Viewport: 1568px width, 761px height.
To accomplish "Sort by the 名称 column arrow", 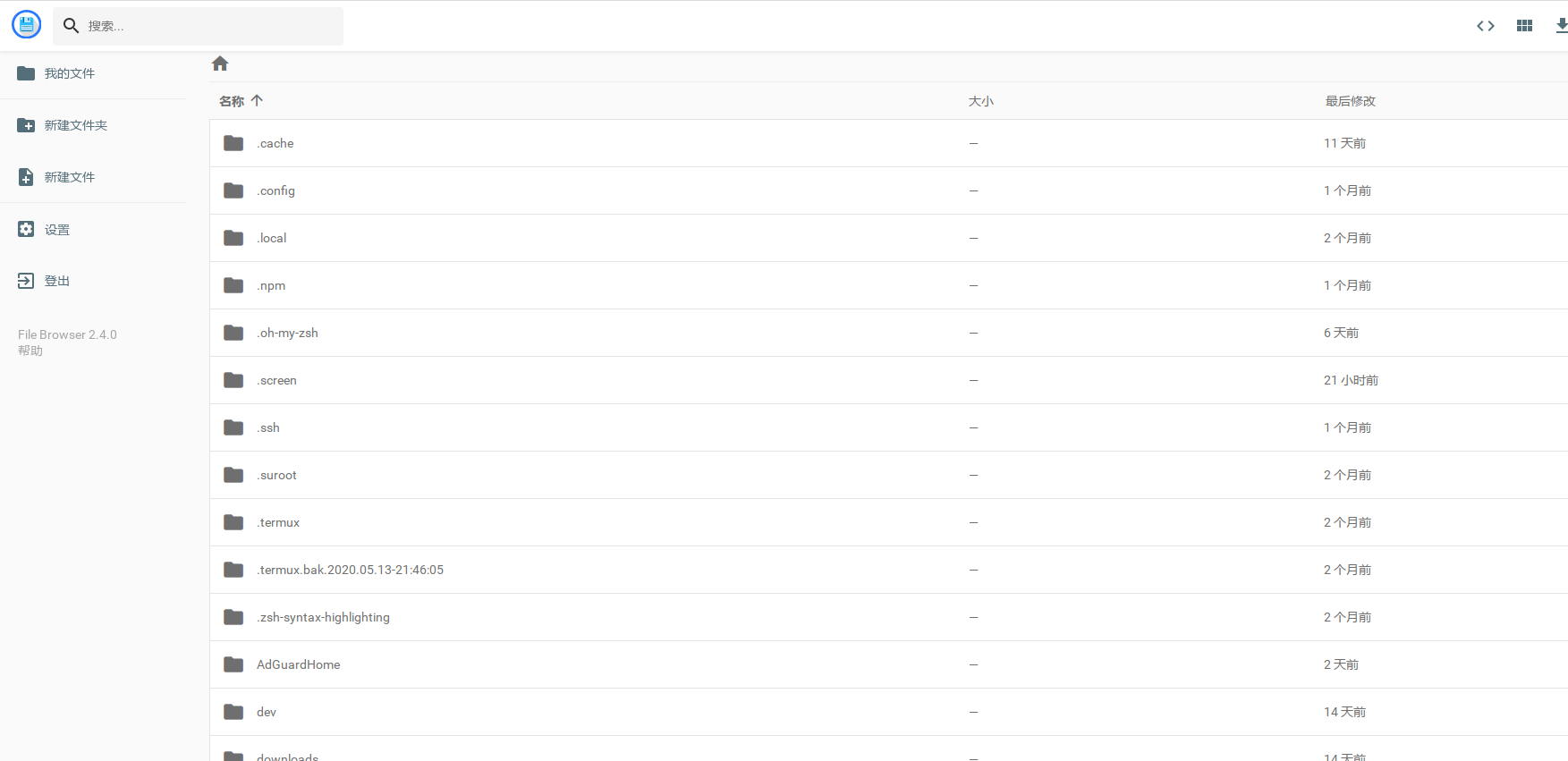I will click(x=257, y=101).
